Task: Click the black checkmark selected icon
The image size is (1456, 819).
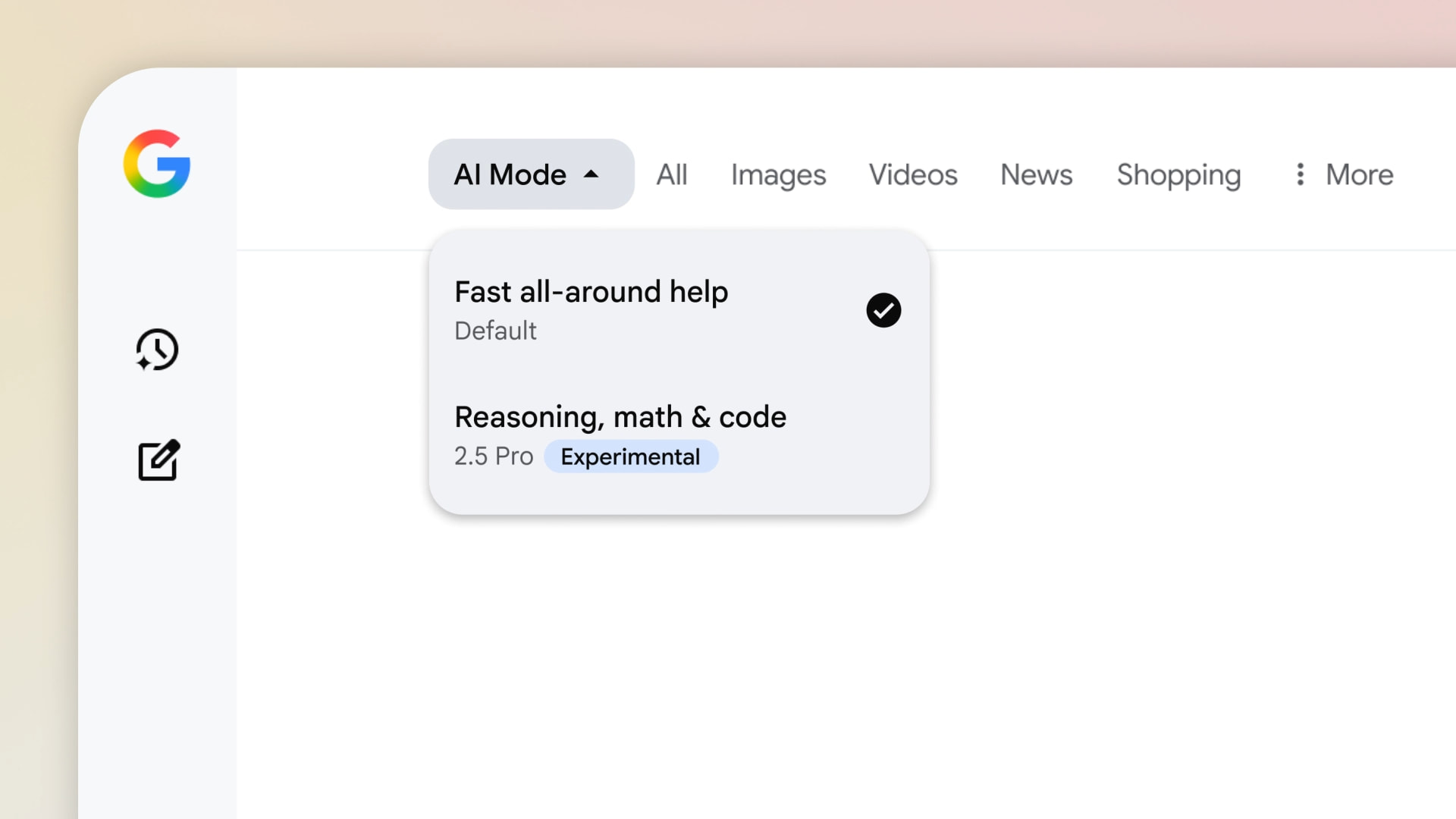Action: point(883,310)
